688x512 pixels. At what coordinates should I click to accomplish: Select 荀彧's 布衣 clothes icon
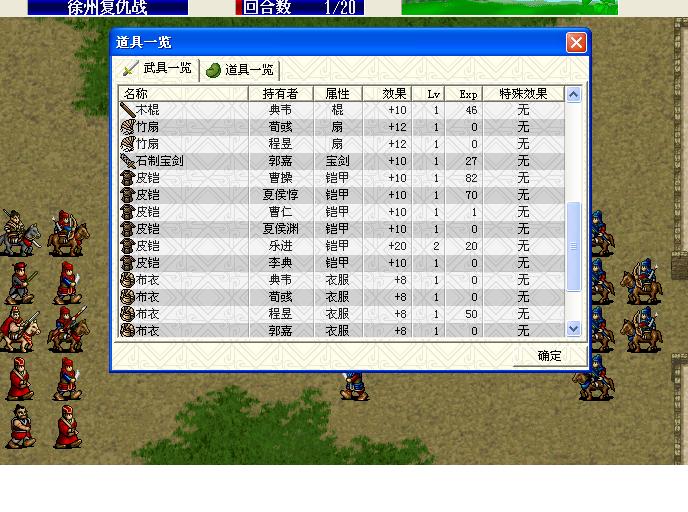click(128, 297)
